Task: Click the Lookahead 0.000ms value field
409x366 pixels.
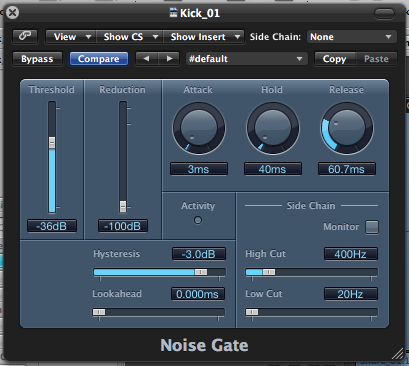Action: click(x=198, y=294)
